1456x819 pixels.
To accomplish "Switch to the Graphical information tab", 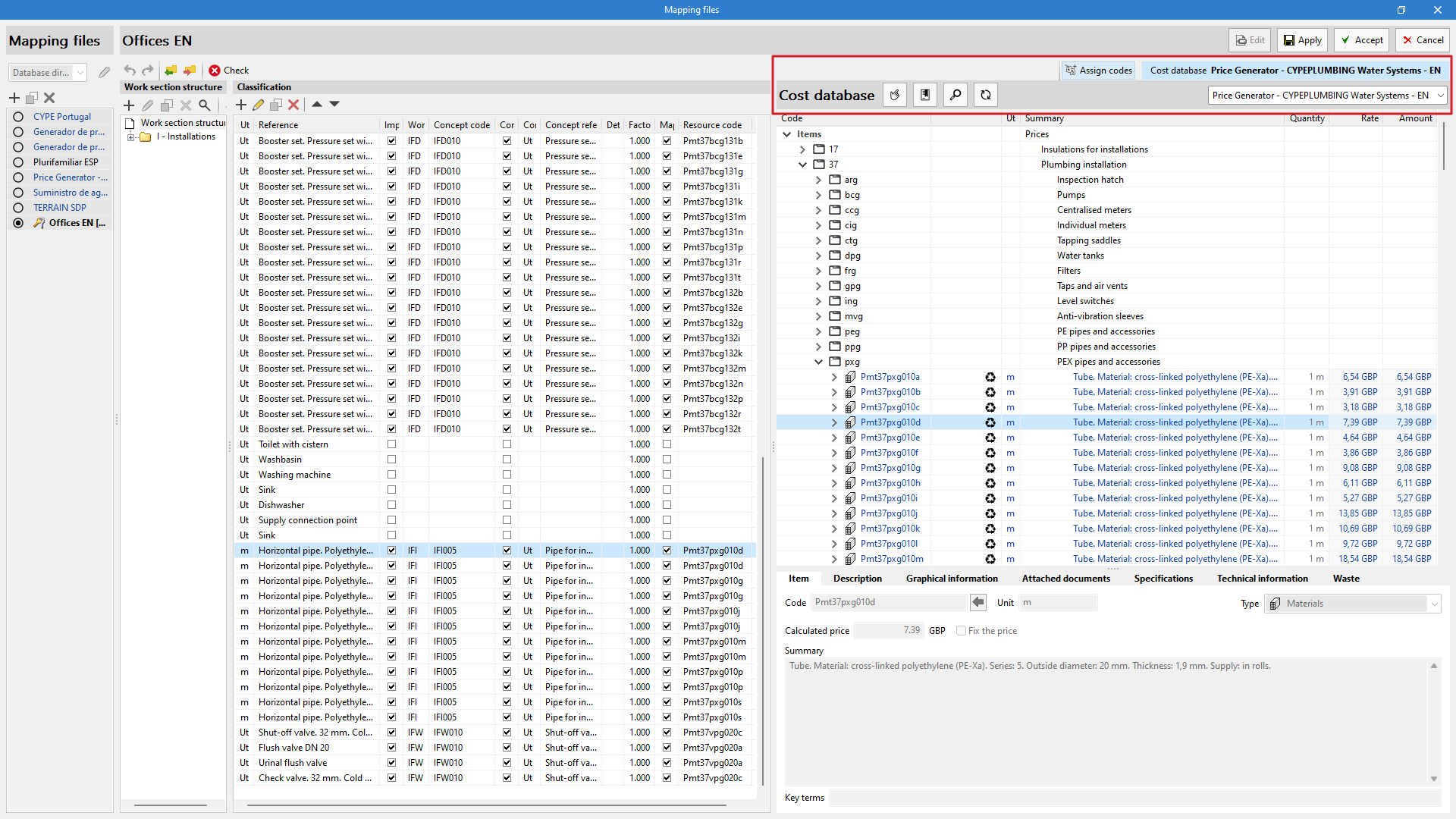I will [x=951, y=579].
